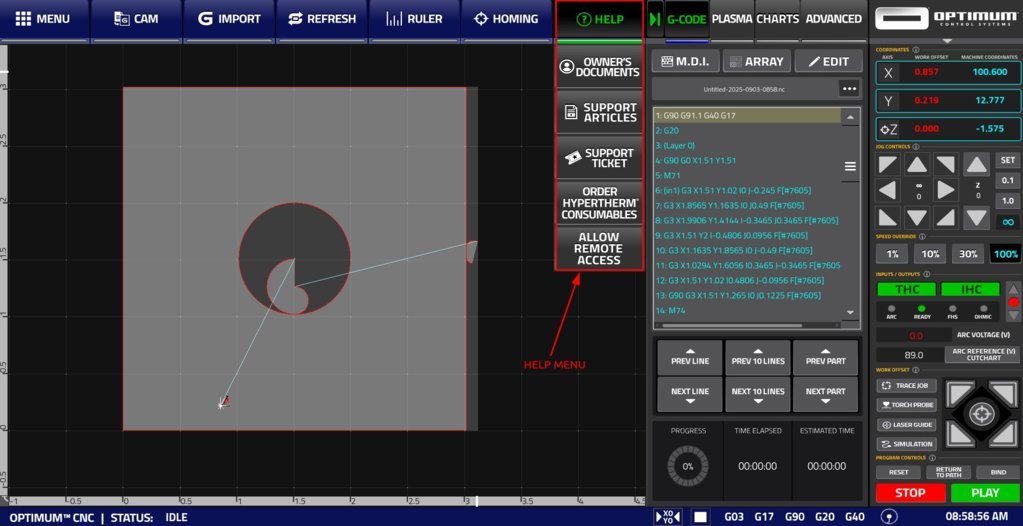Viewport: 1023px width, 526px height.
Task: Start the Homing routine
Action: click(506, 19)
